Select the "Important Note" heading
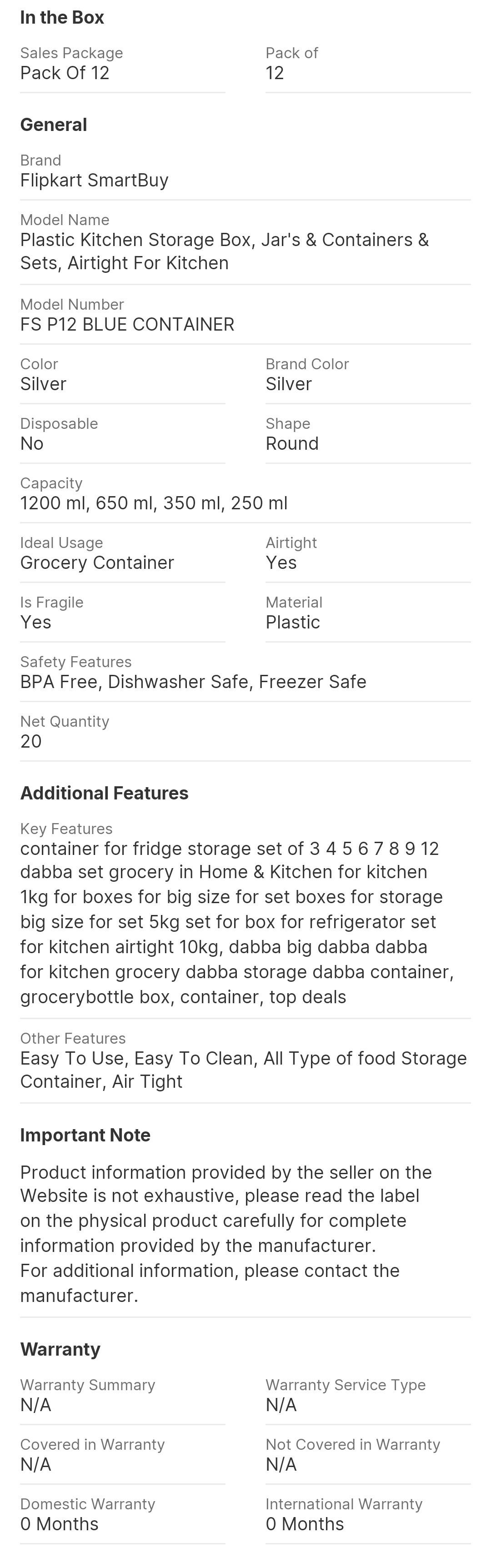 (x=85, y=1135)
